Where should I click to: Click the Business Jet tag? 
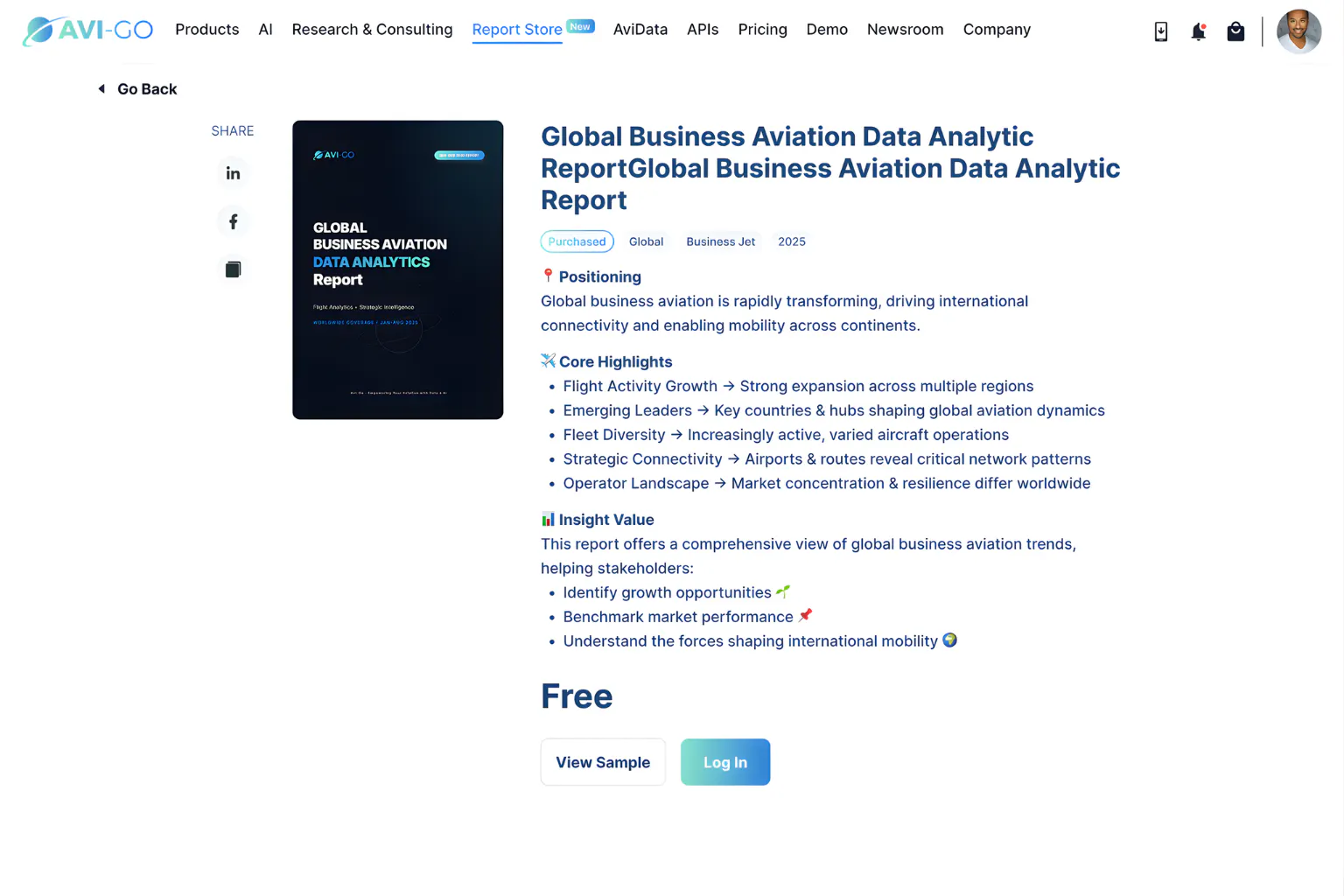(720, 241)
